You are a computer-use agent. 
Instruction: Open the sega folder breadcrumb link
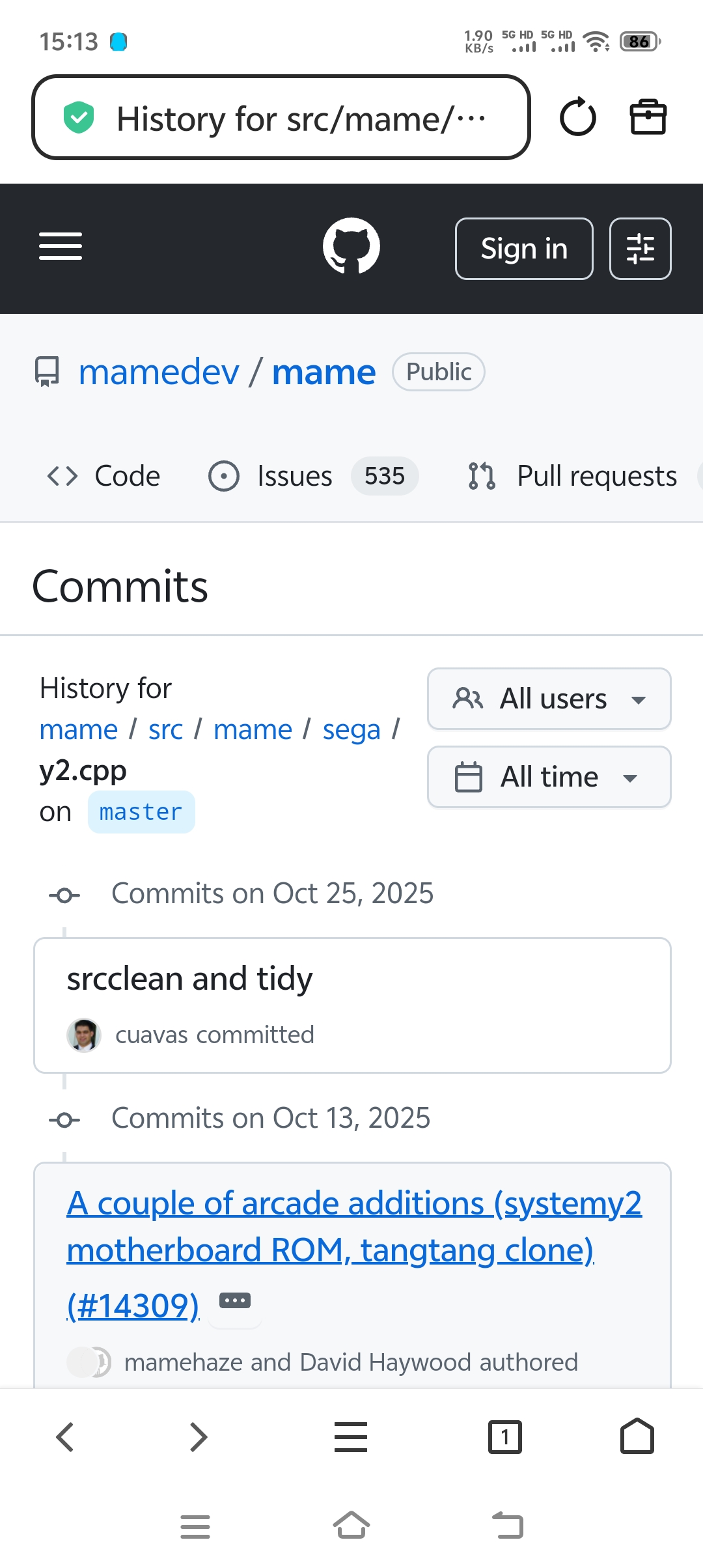pos(351,729)
